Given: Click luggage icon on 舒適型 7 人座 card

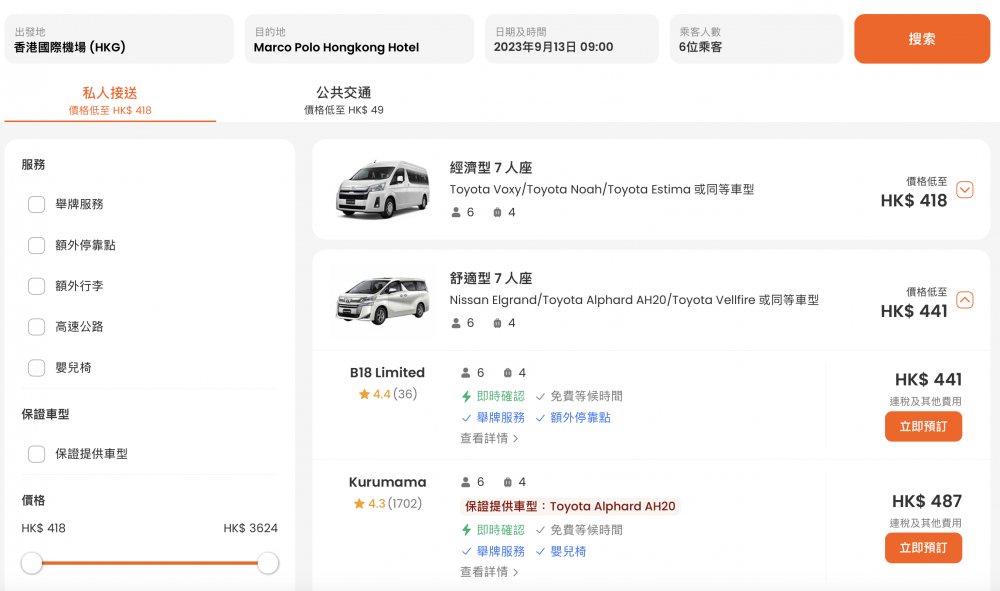Looking at the screenshot, I should coord(497,323).
